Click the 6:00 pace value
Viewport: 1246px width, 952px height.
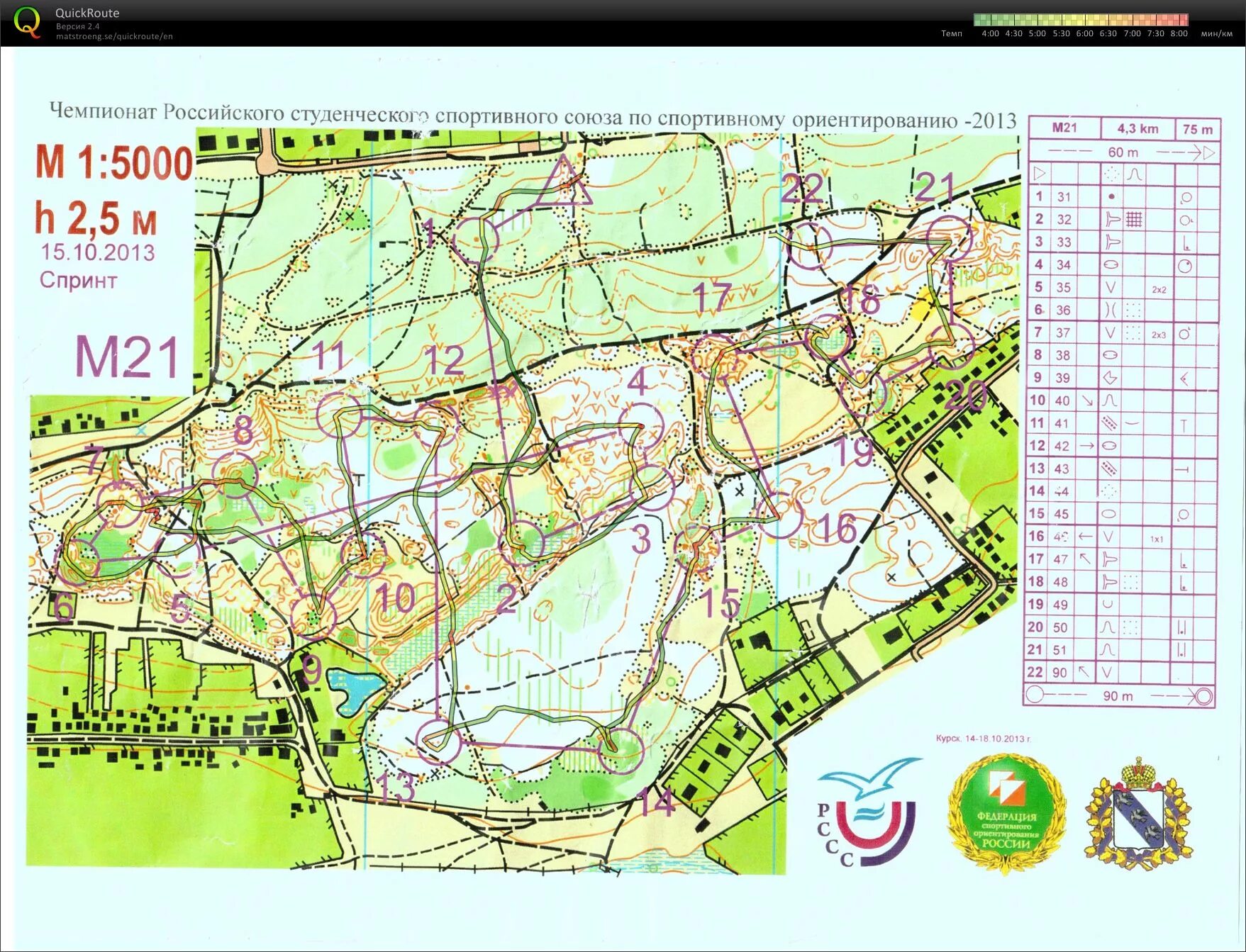point(1084,33)
